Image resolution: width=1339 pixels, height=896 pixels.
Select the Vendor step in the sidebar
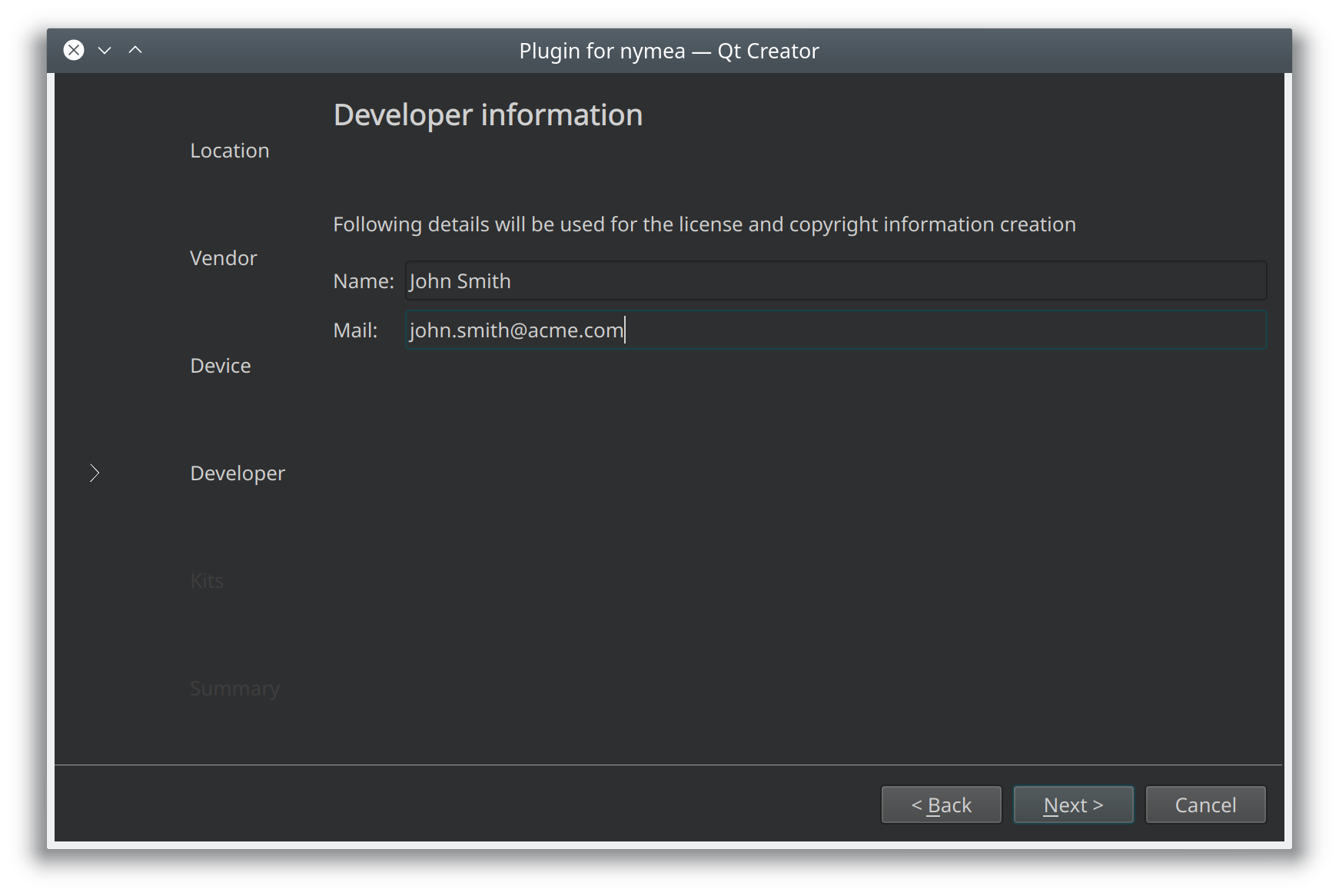click(x=224, y=258)
